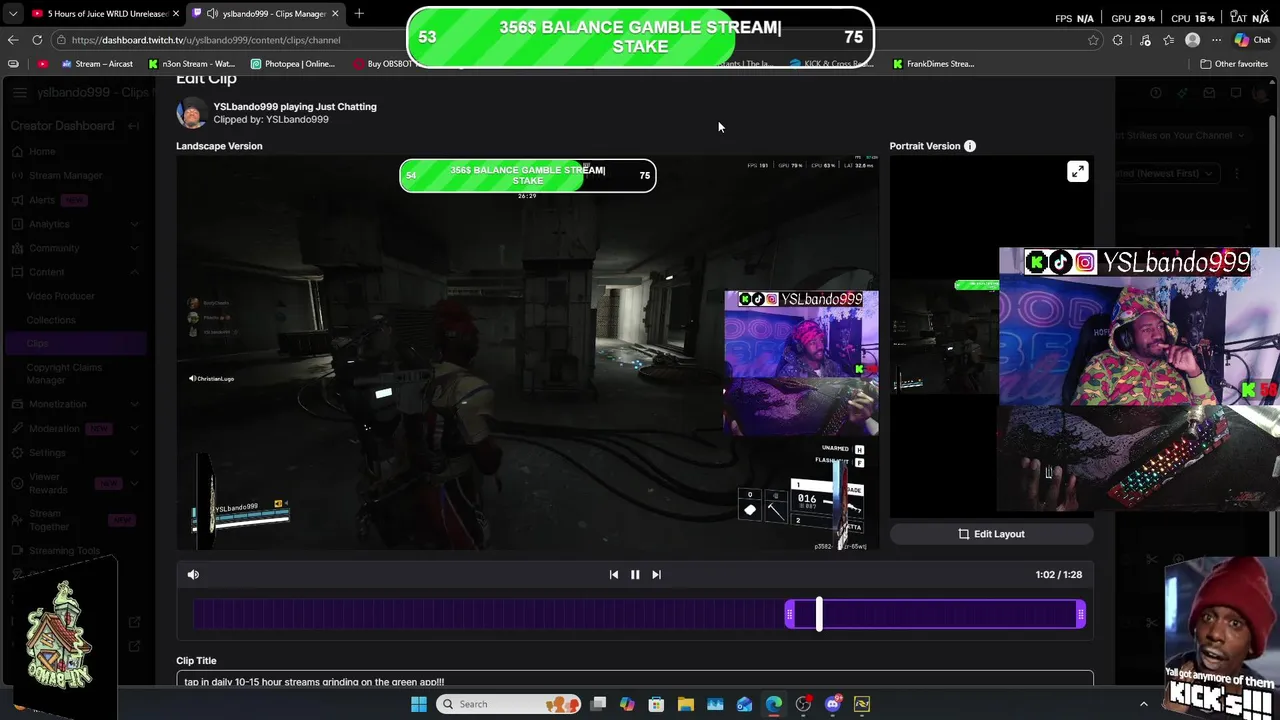Open the YSLbando999 channel avatar

point(191,113)
